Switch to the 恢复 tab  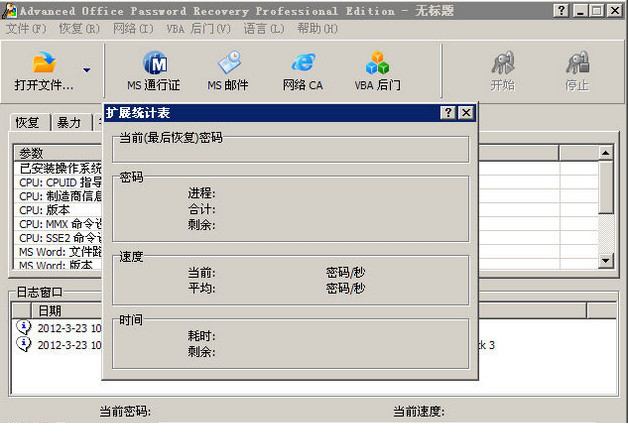pyautogui.click(x=27, y=122)
